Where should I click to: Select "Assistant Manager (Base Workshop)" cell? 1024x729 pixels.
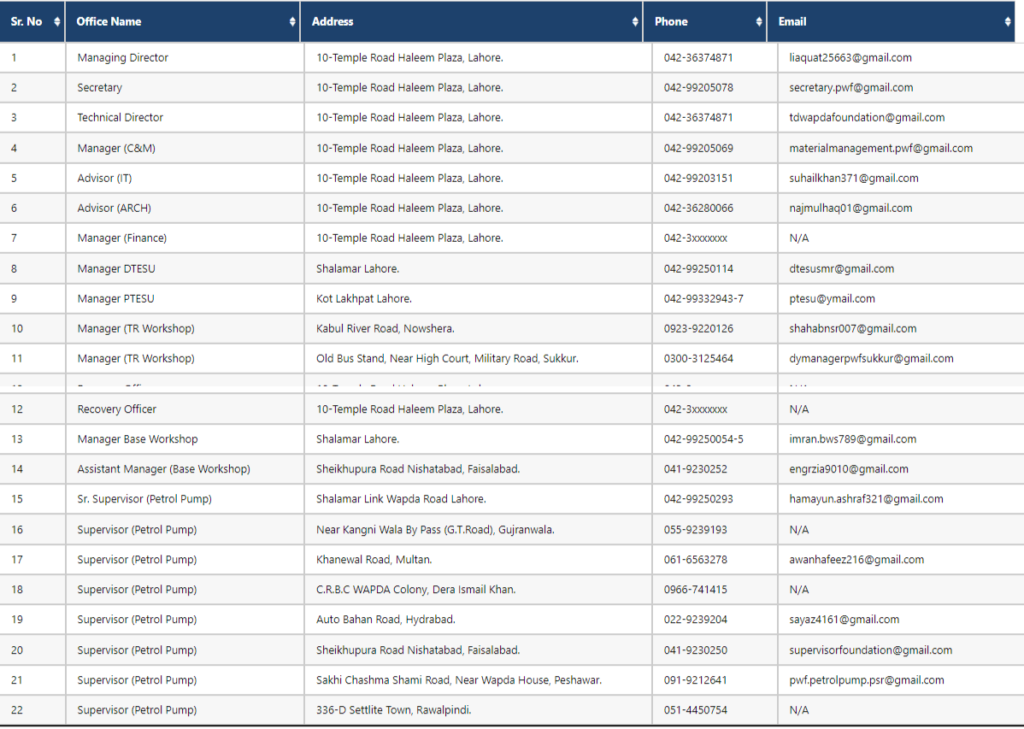point(164,470)
